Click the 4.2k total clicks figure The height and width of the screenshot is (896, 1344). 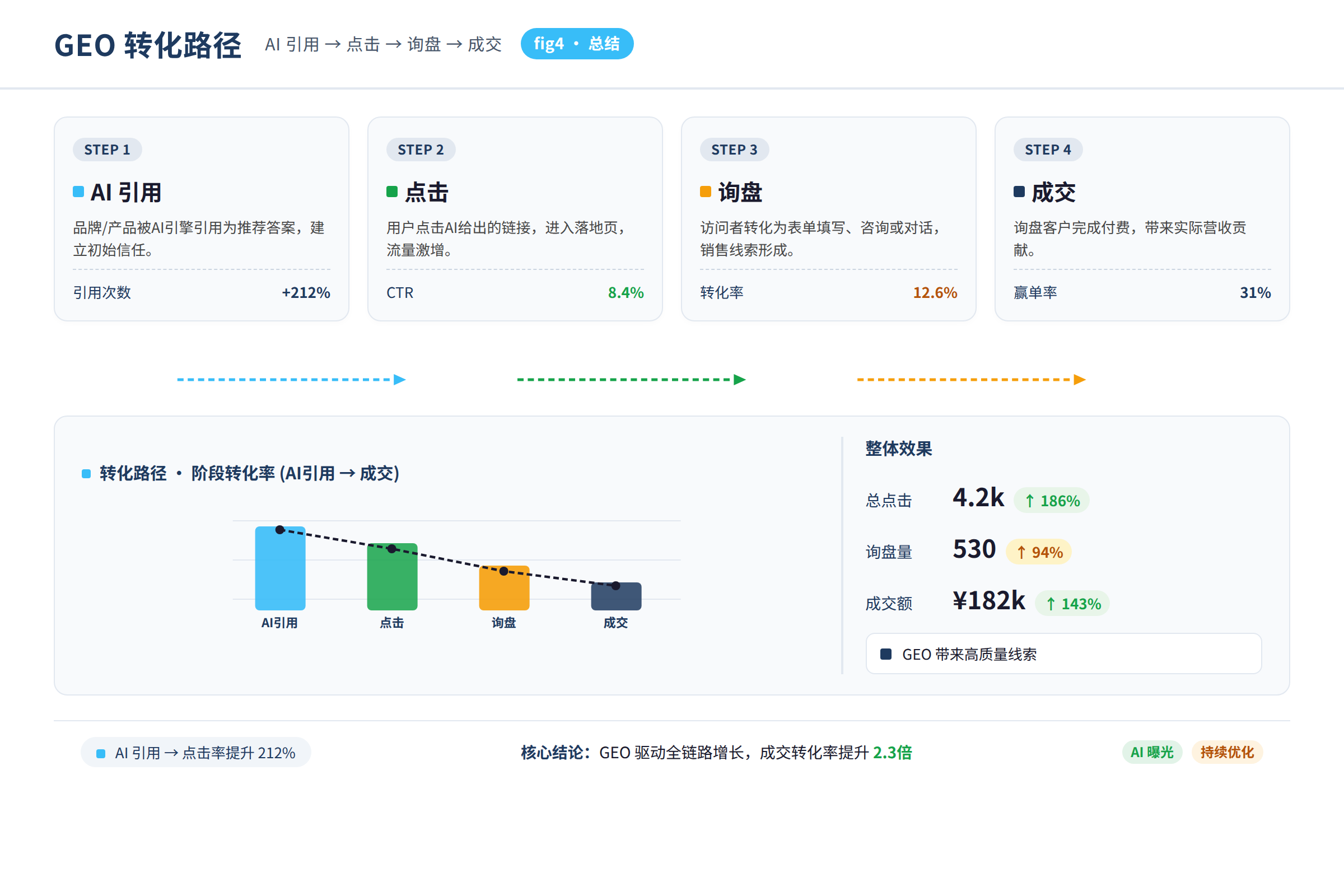tap(978, 498)
